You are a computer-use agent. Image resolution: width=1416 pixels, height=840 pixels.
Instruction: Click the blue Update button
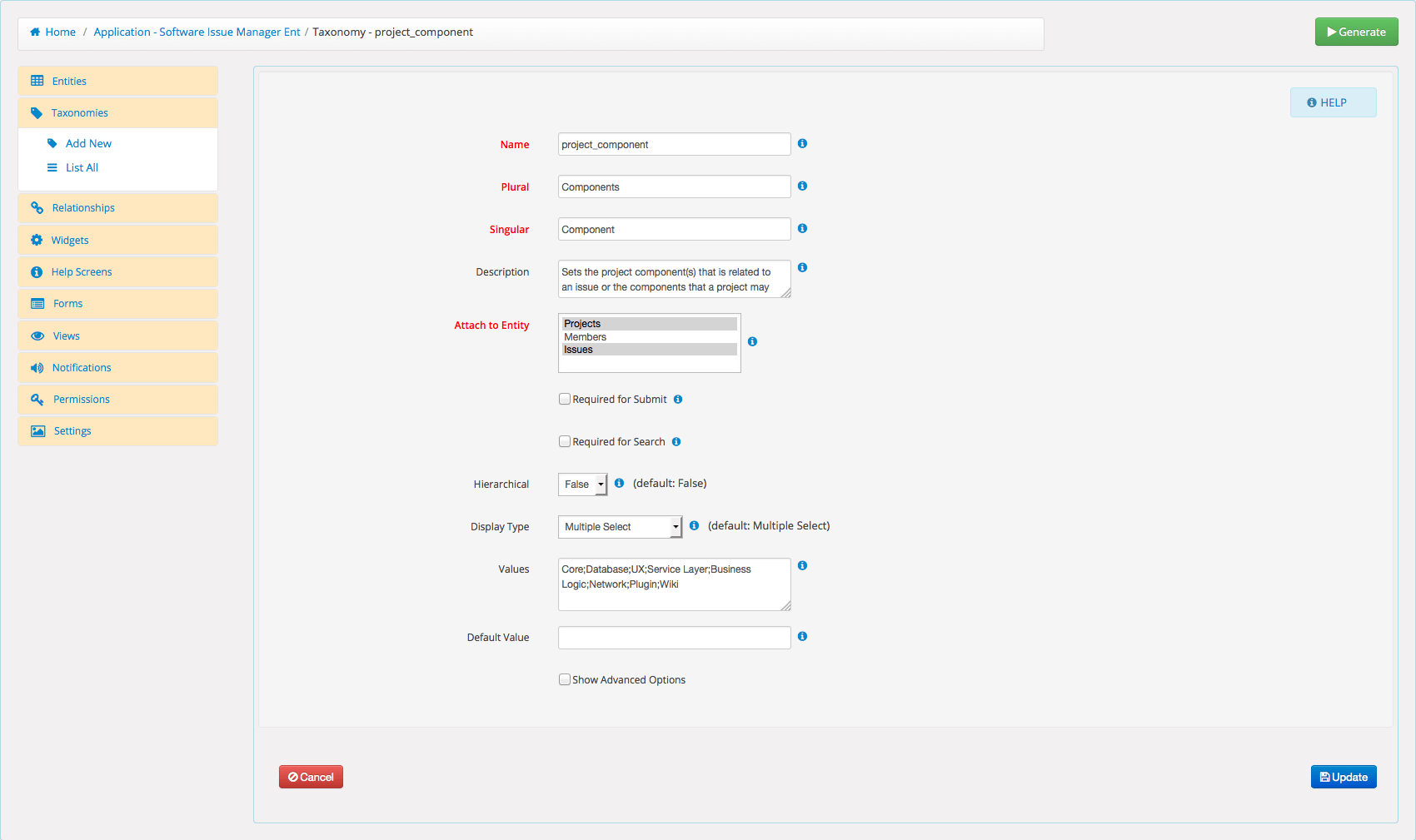[1343, 777]
